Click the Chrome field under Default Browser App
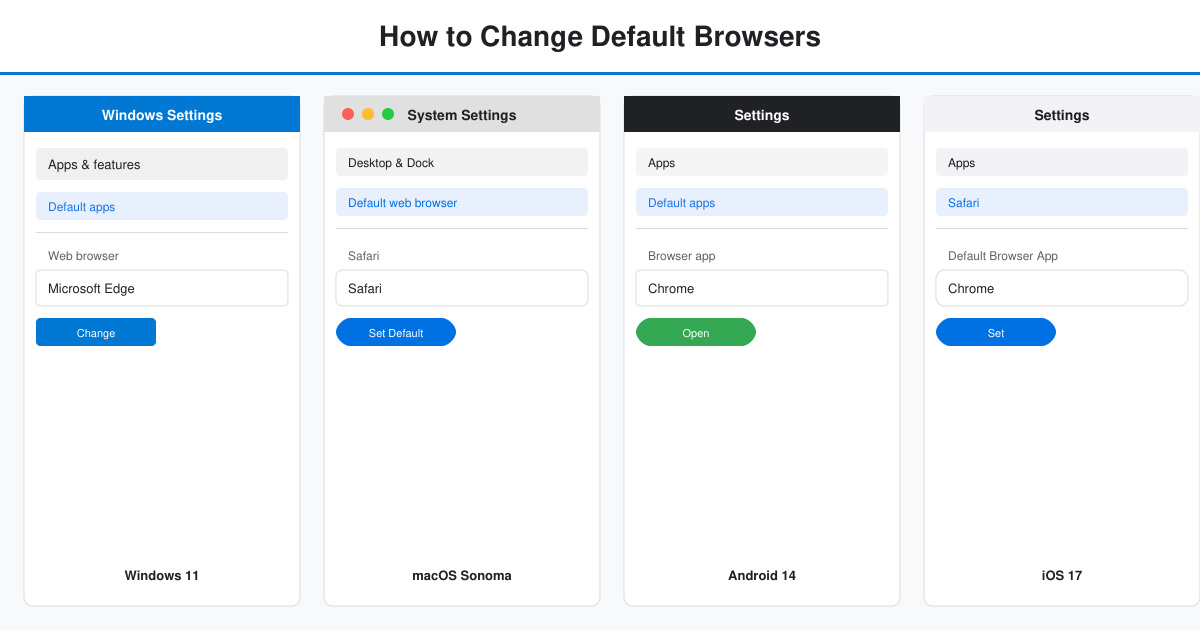 (x=1062, y=288)
